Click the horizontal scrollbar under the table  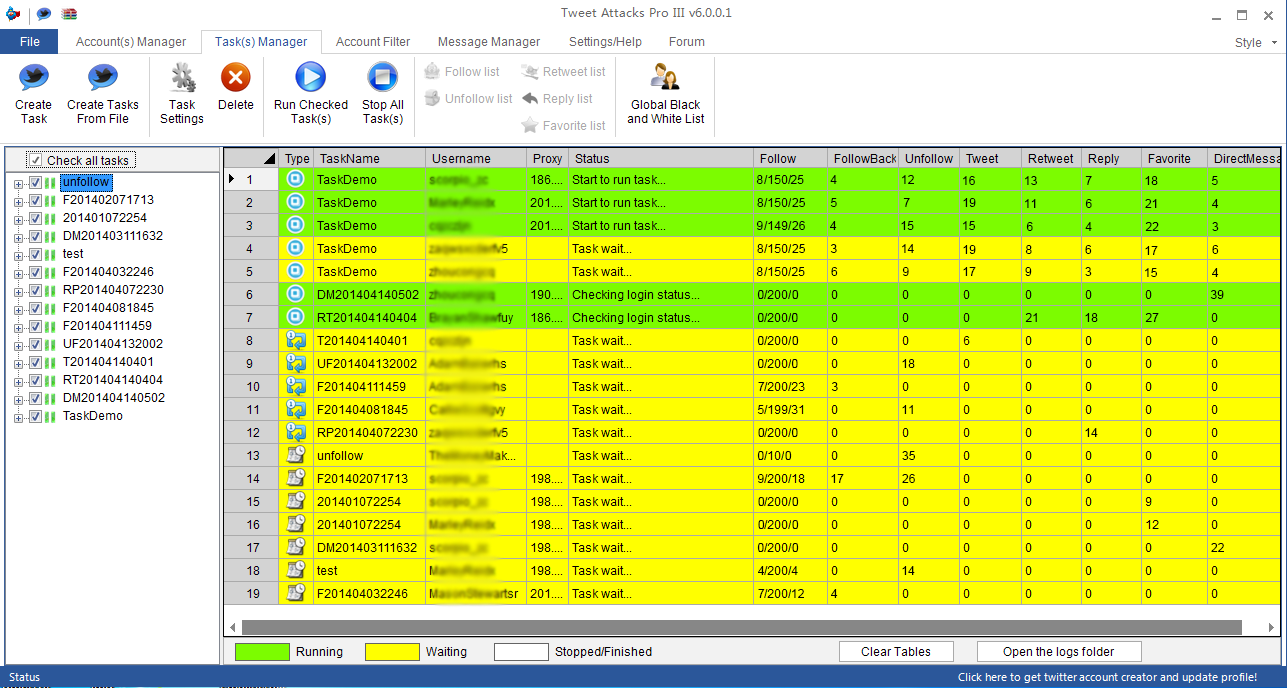[x=740, y=627]
